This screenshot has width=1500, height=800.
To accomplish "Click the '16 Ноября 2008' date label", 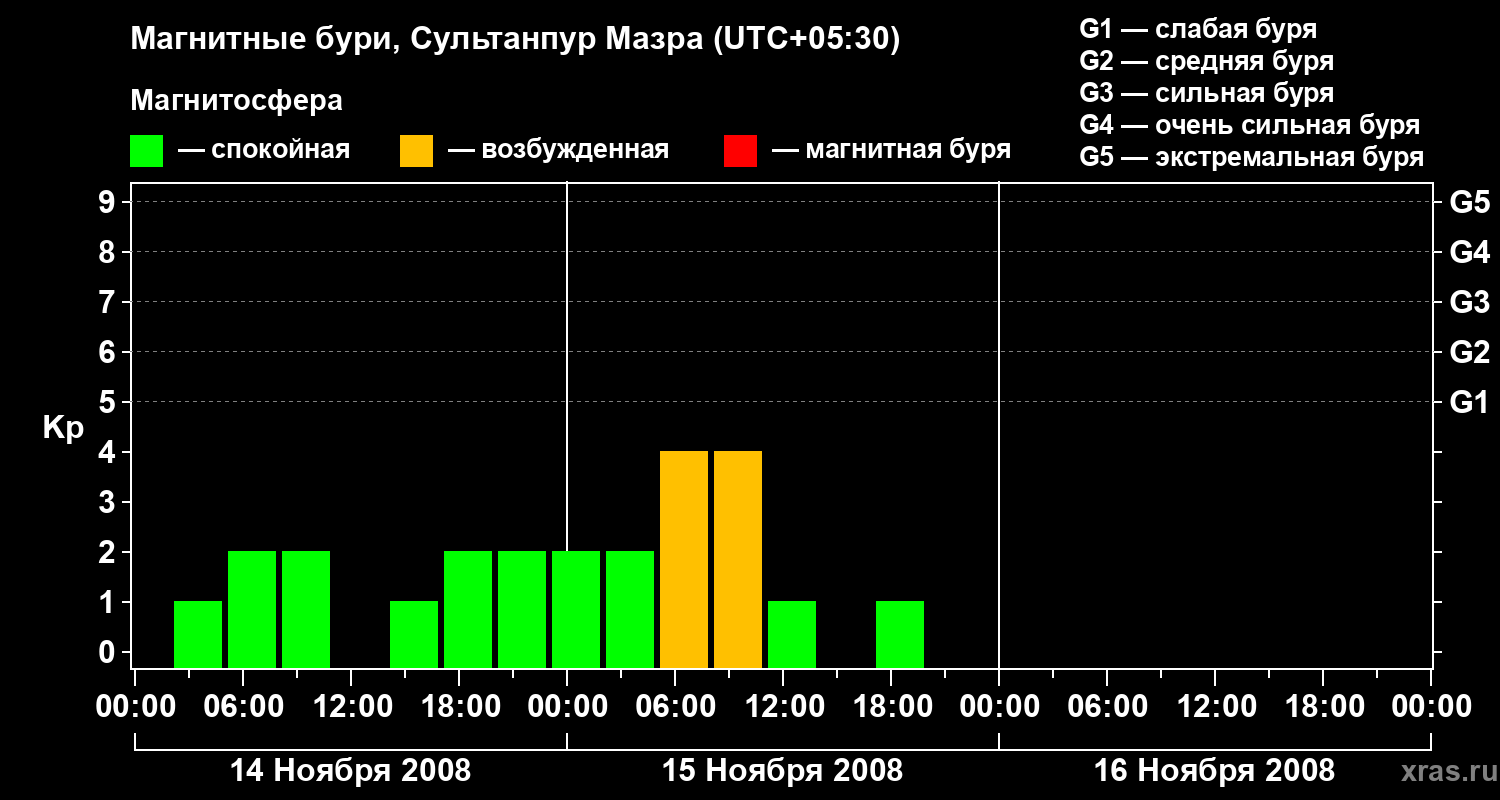I will pyautogui.click(x=1214, y=770).
